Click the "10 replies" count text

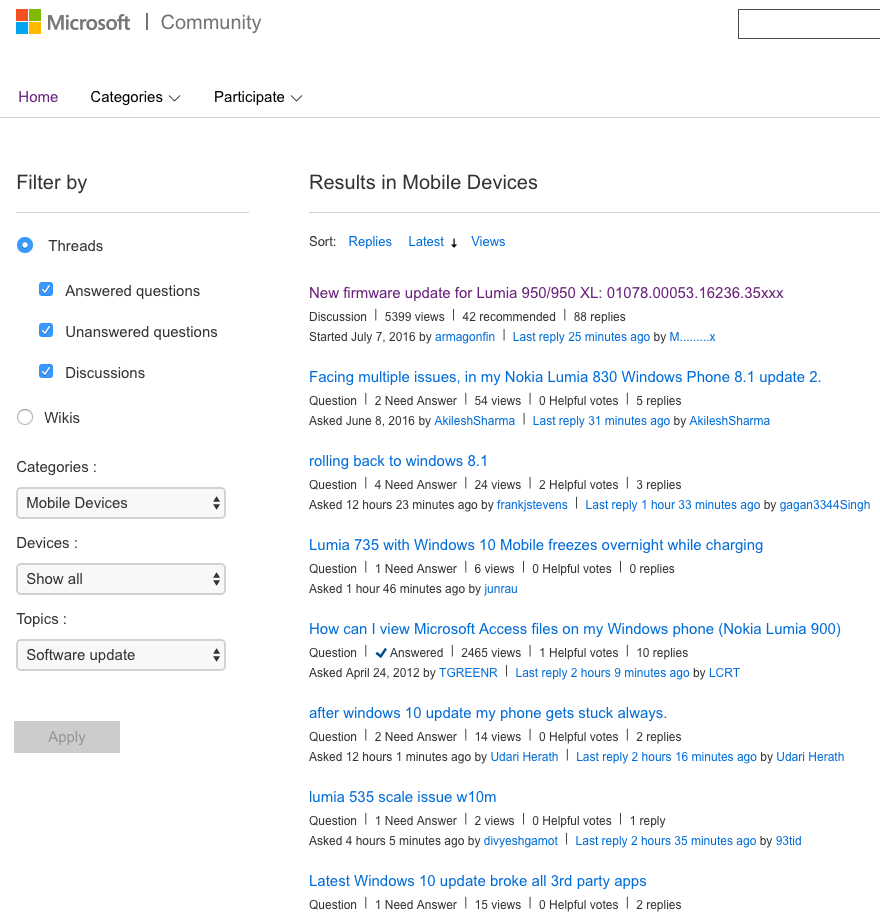[662, 653]
